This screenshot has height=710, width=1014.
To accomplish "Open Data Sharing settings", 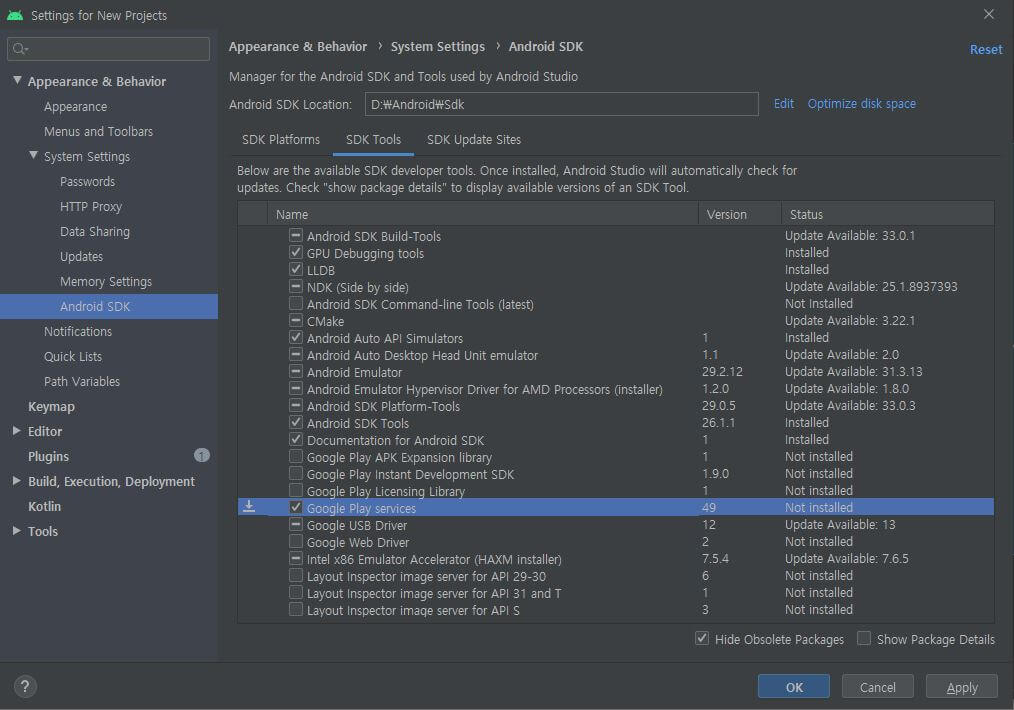I will pyautogui.click(x=94, y=231).
